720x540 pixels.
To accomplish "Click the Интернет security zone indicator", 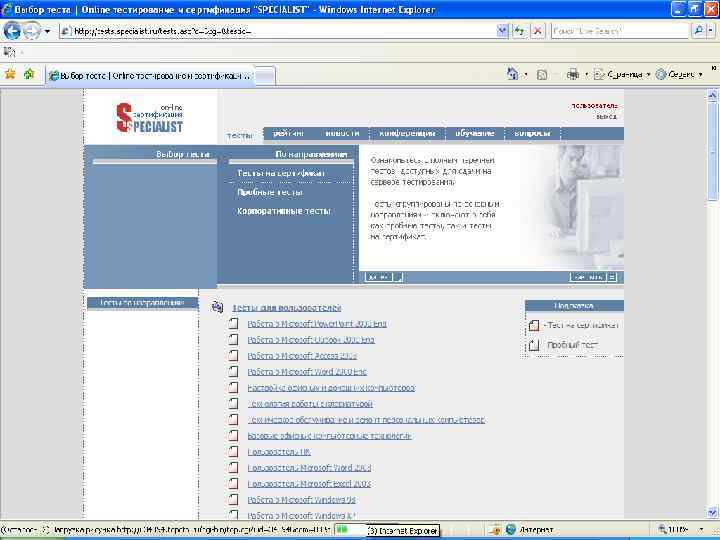I will 529,530.
